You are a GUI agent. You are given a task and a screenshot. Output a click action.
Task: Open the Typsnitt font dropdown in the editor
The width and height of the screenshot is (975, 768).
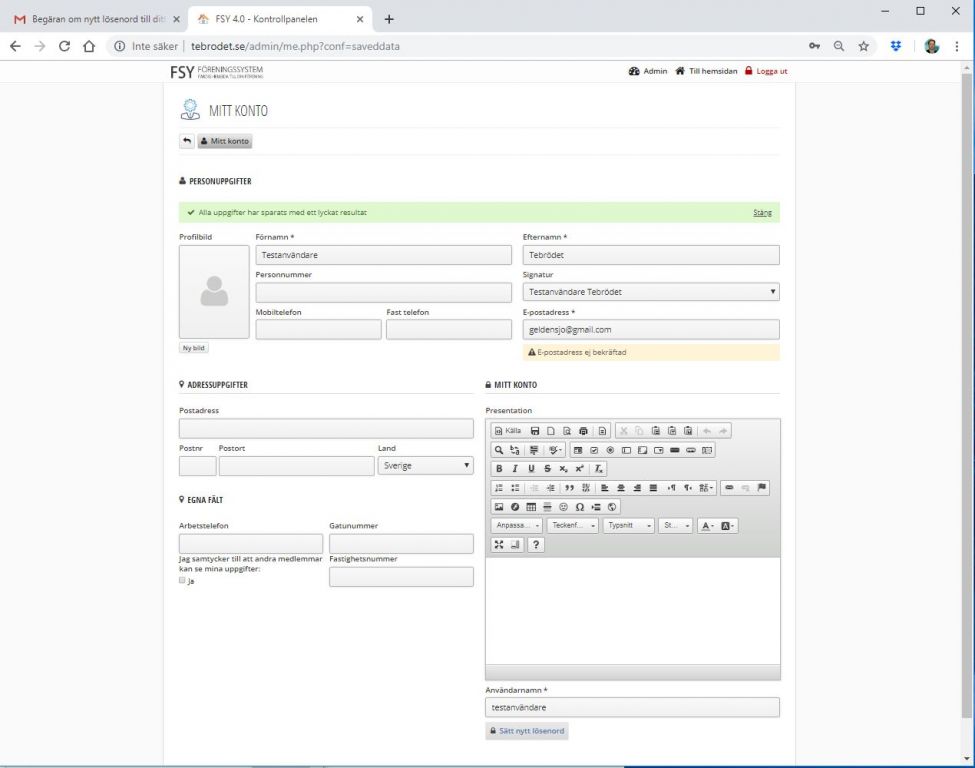pyautogui.click(x=628, y=525)
